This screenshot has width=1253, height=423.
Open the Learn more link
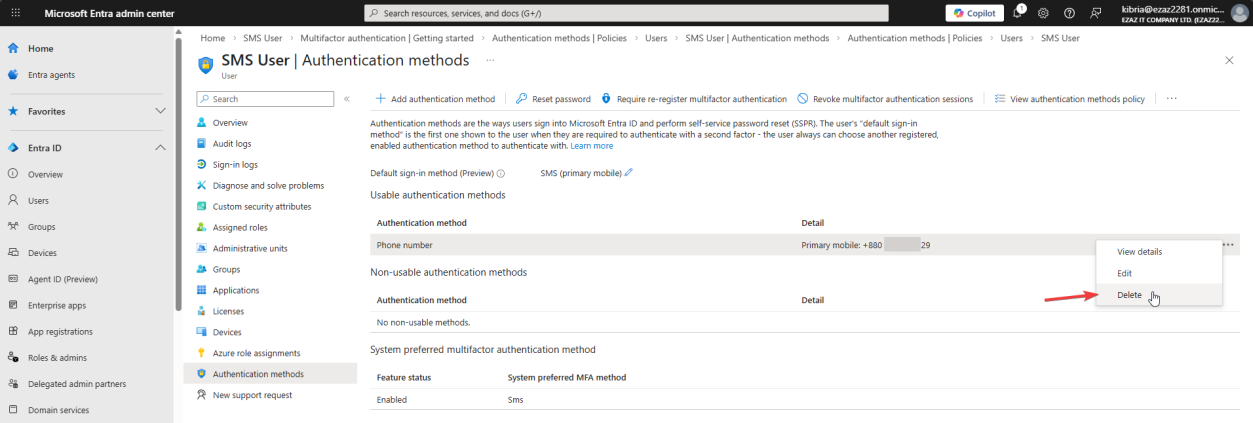click(592, 146)
